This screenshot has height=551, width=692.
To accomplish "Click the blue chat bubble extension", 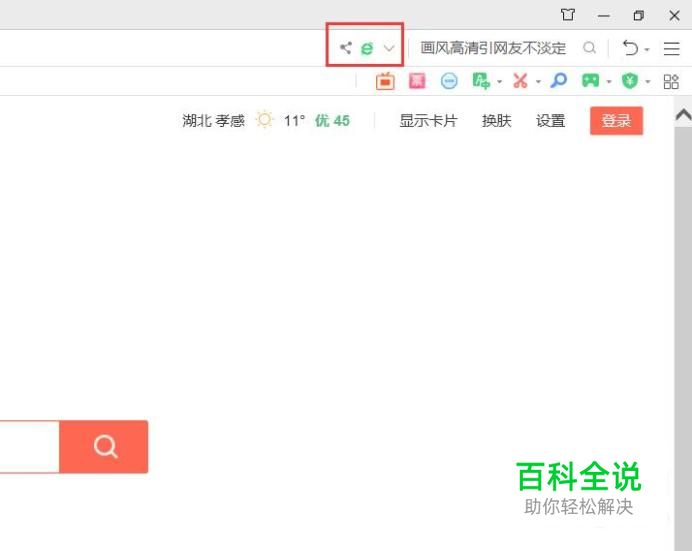I will [x=449, y=81].
